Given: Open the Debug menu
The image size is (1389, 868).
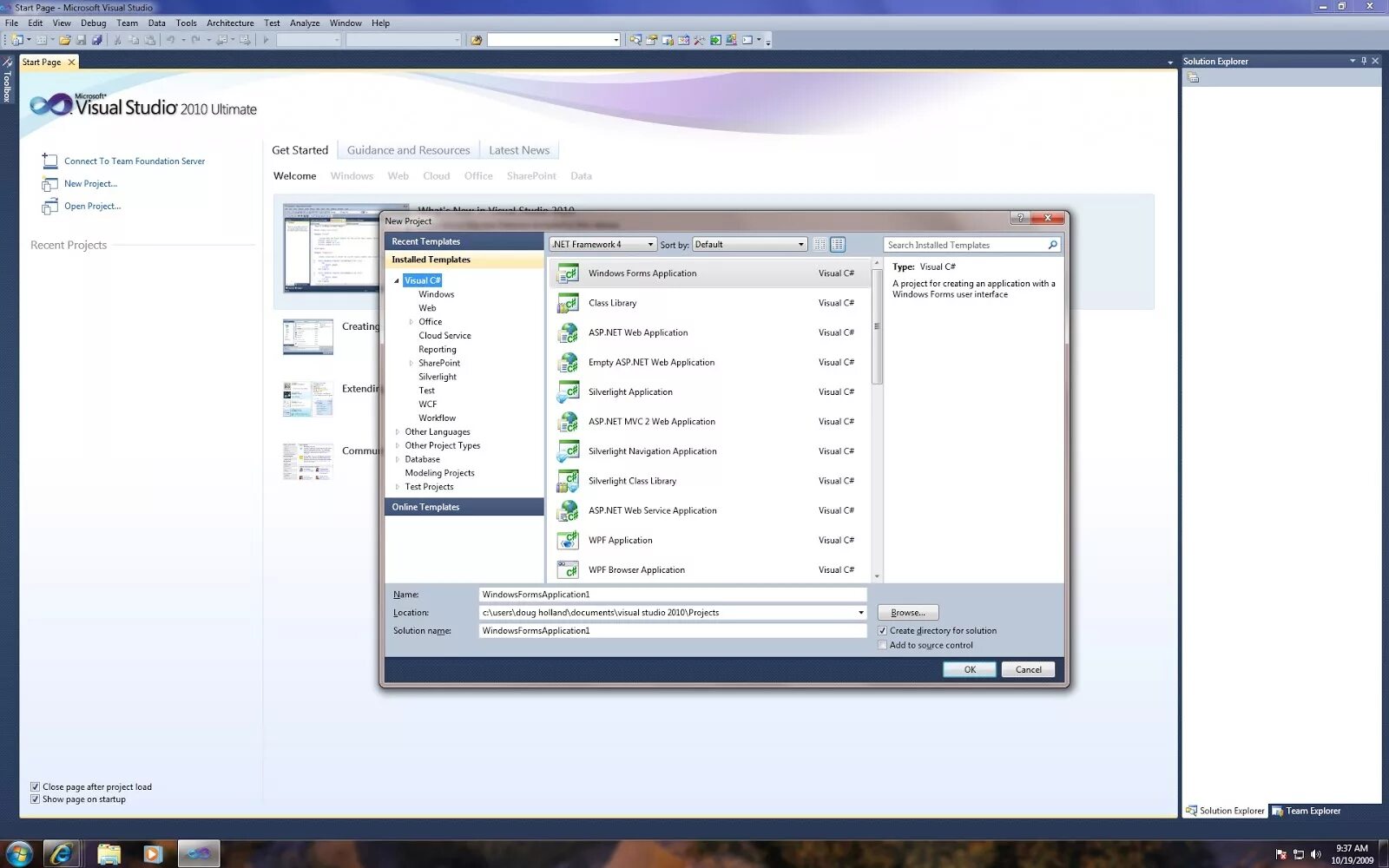Looking at the screenshot, I should coord(93,23).
